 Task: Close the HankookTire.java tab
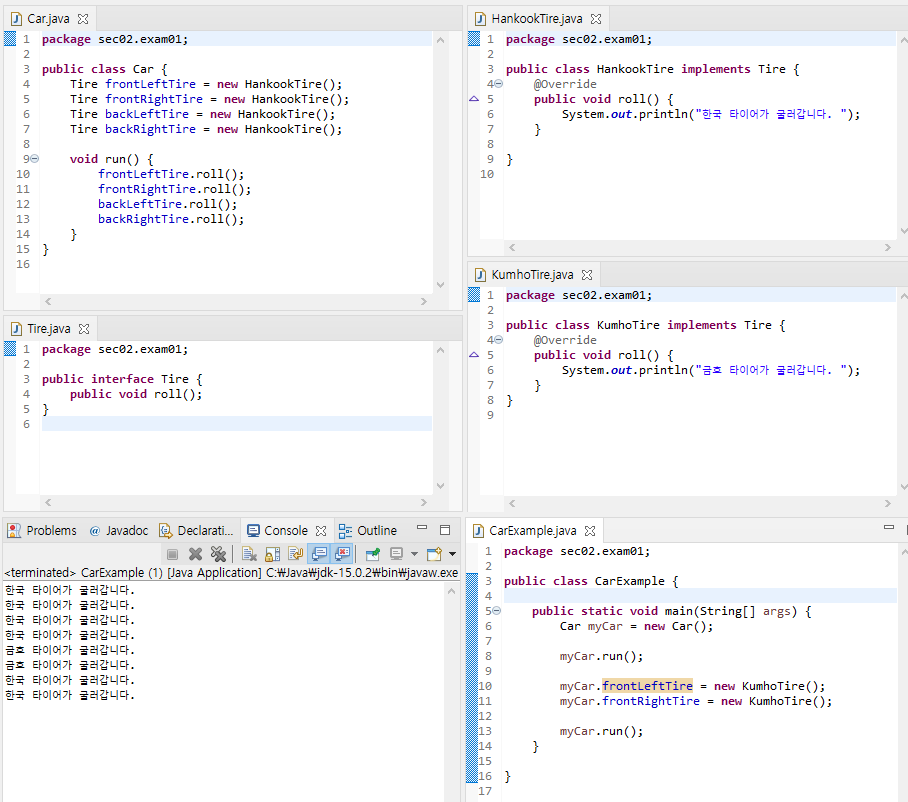pos(596,19)
